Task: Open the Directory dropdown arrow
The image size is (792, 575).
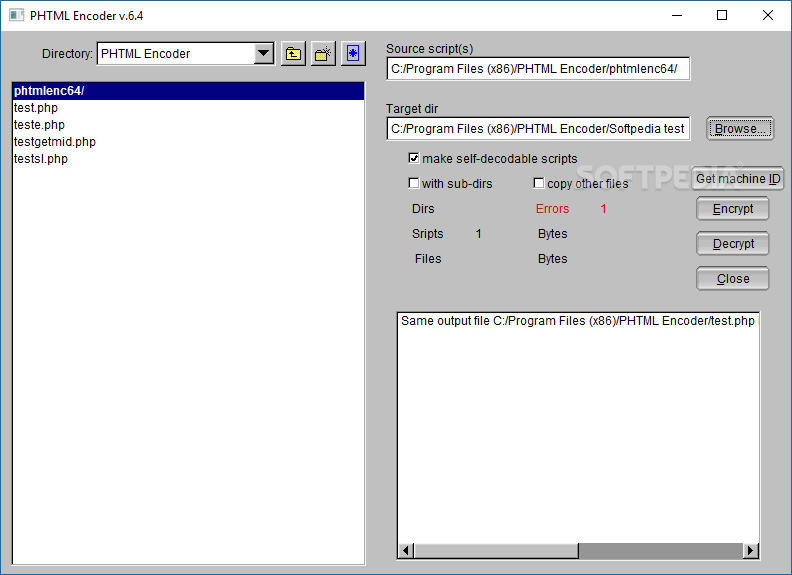Action: (x=264, y=54)
